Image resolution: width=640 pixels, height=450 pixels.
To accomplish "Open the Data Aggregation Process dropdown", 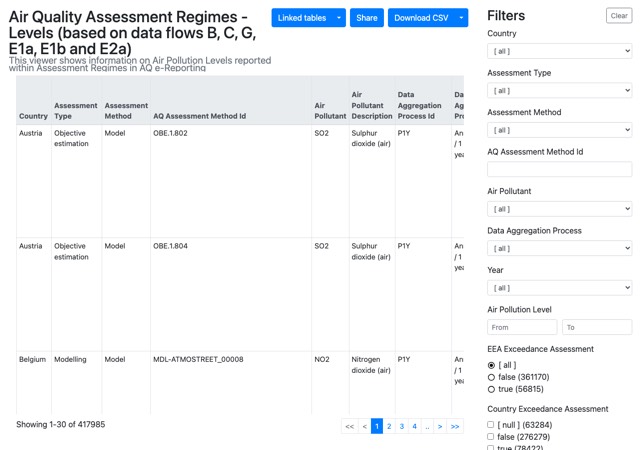I will (560, 248).
